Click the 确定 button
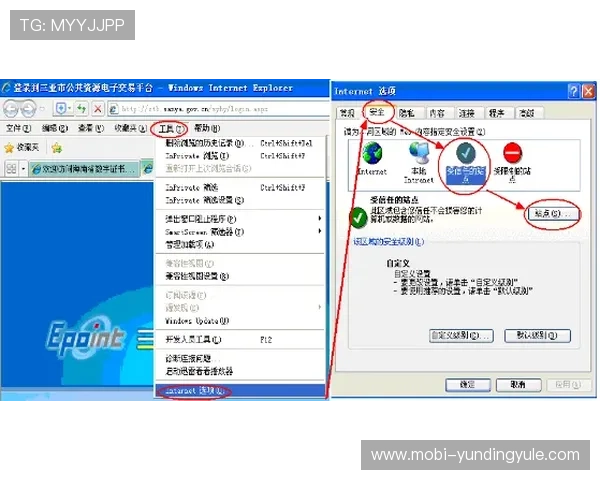This screenshot has height=480, width=600. click(x=468, y=385)
